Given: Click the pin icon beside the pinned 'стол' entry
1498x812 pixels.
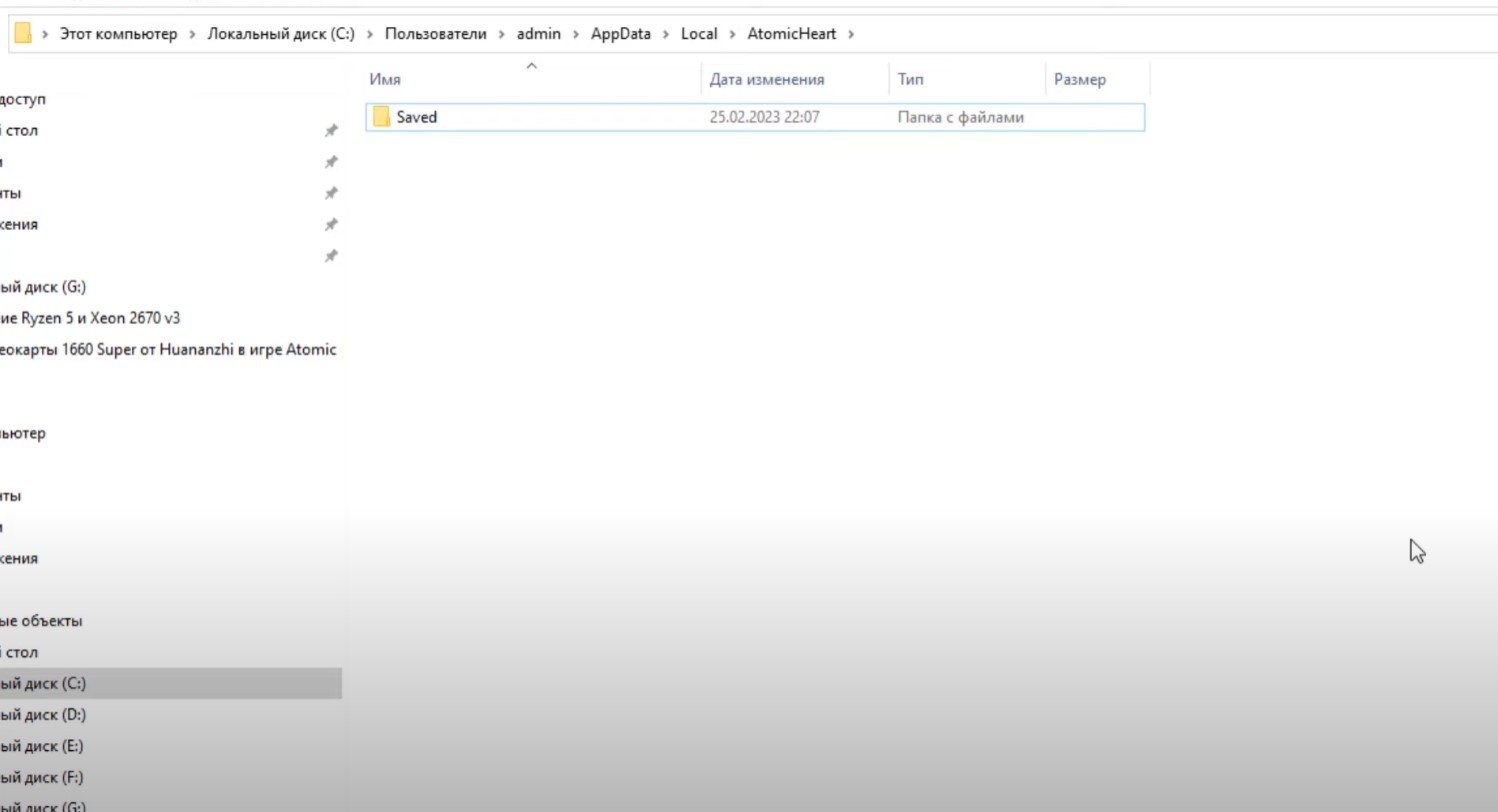Looking at the screenshot, I should 331,131.
